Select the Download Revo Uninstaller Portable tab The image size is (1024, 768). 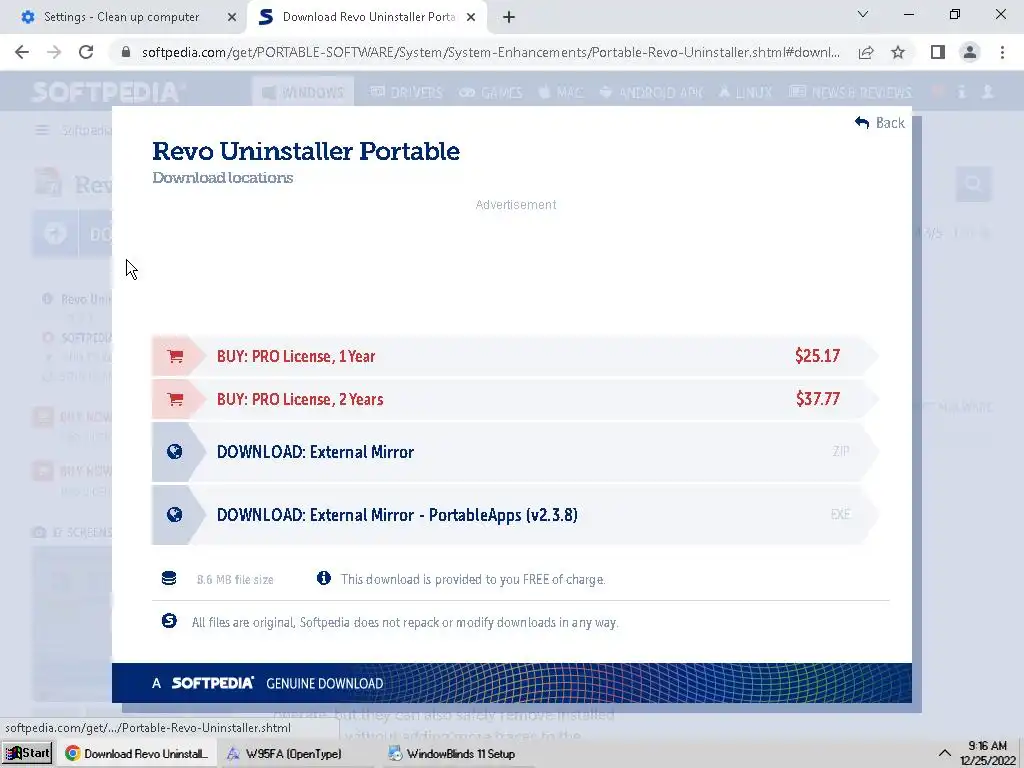point(367,17)
